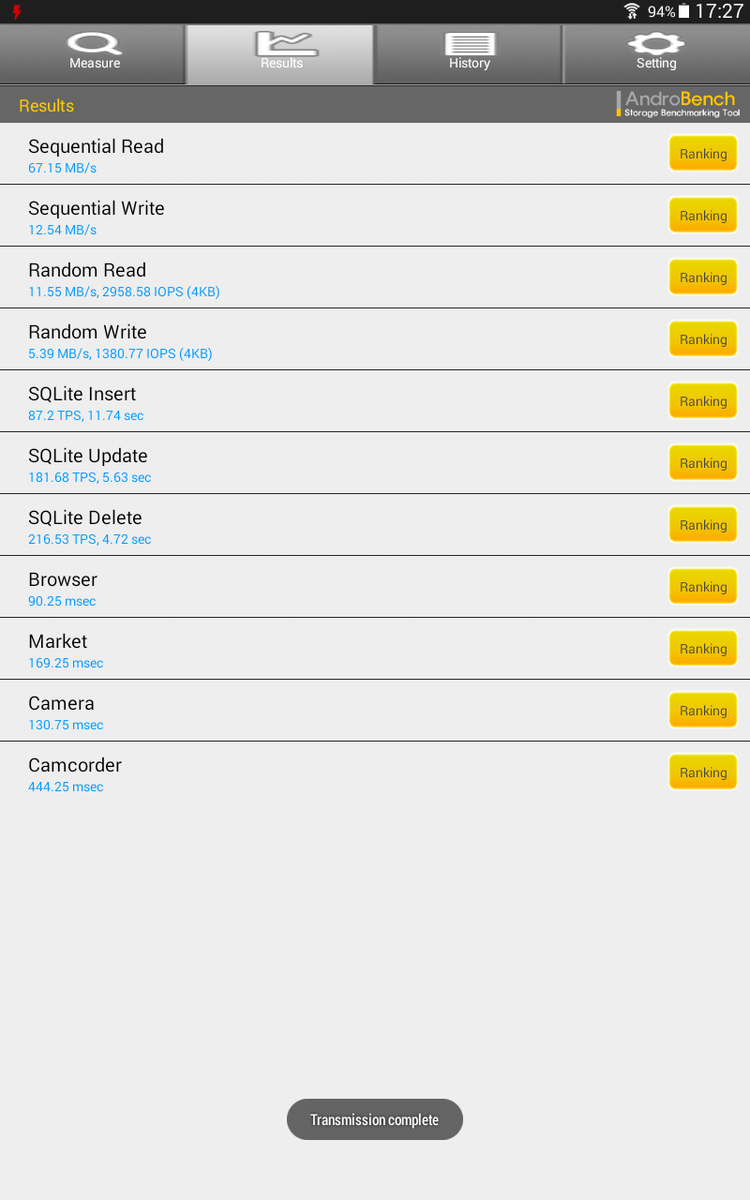Screen dimensions: 750x1200
Task: View Ranking for Sequential Write
Action: click(703, 216)
